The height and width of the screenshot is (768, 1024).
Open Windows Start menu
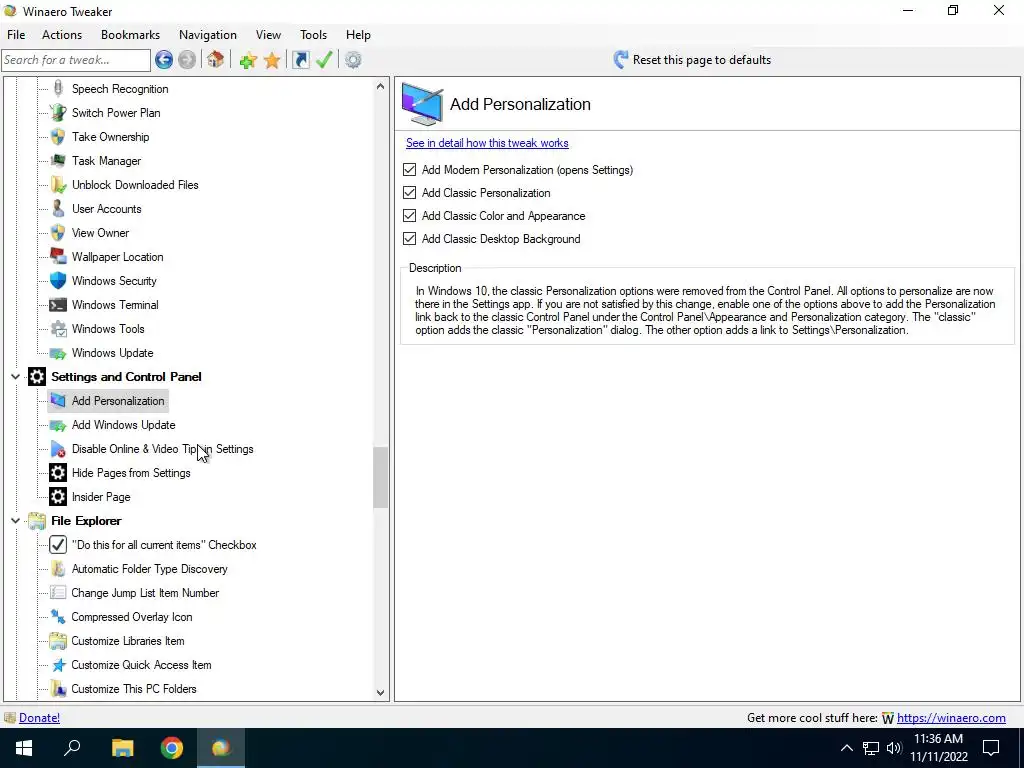tap(24, 748)
